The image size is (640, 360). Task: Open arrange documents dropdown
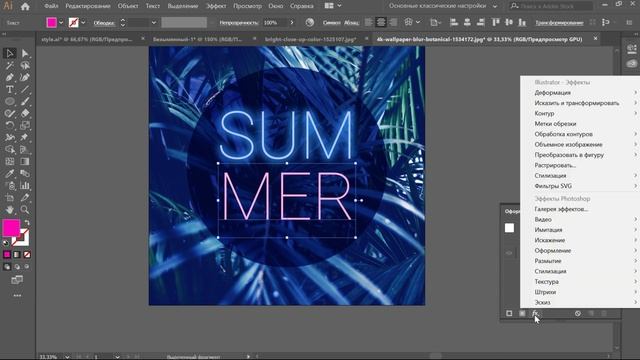(339, 6)
